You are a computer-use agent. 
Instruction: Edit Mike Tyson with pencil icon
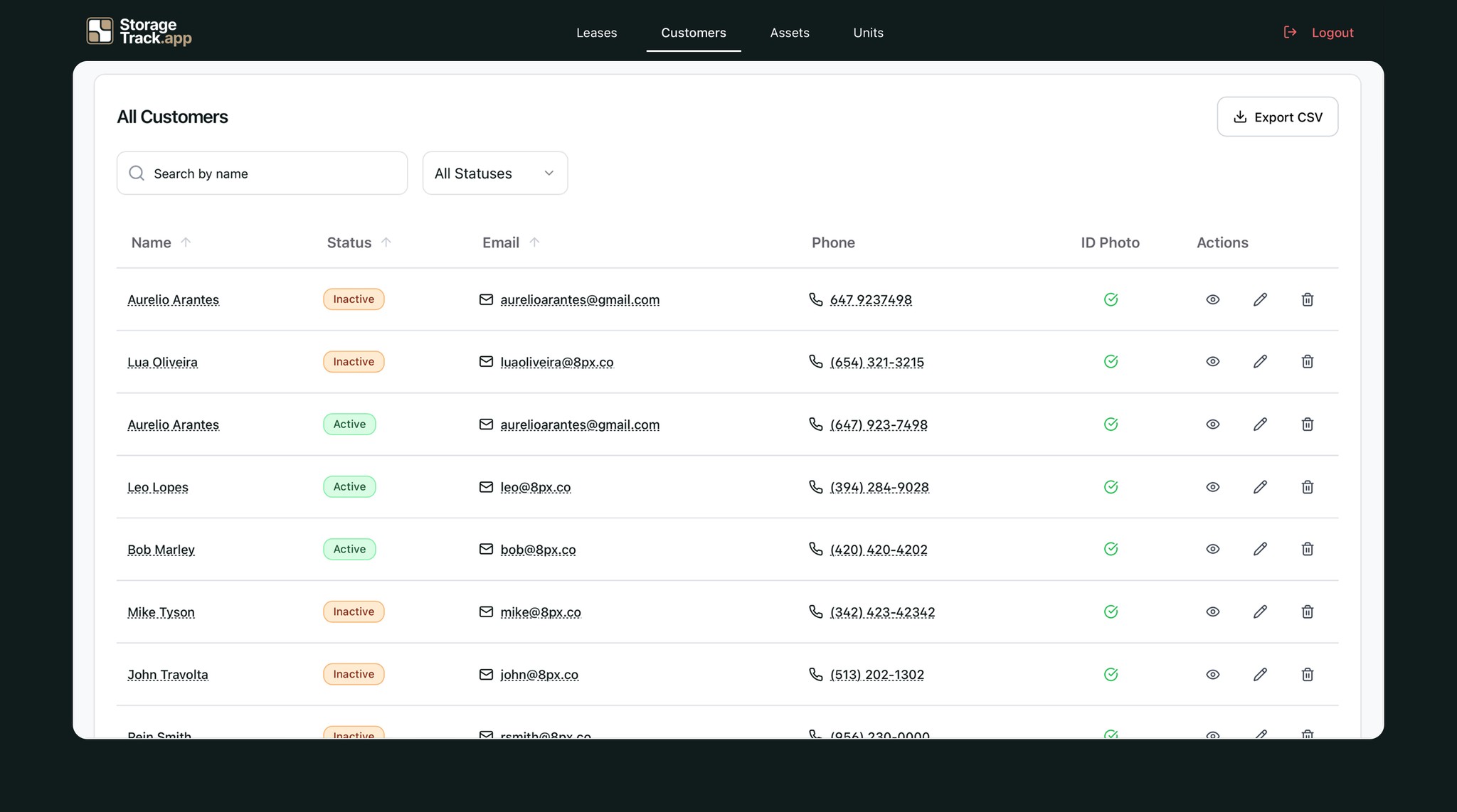click(x=1260, y=611)
